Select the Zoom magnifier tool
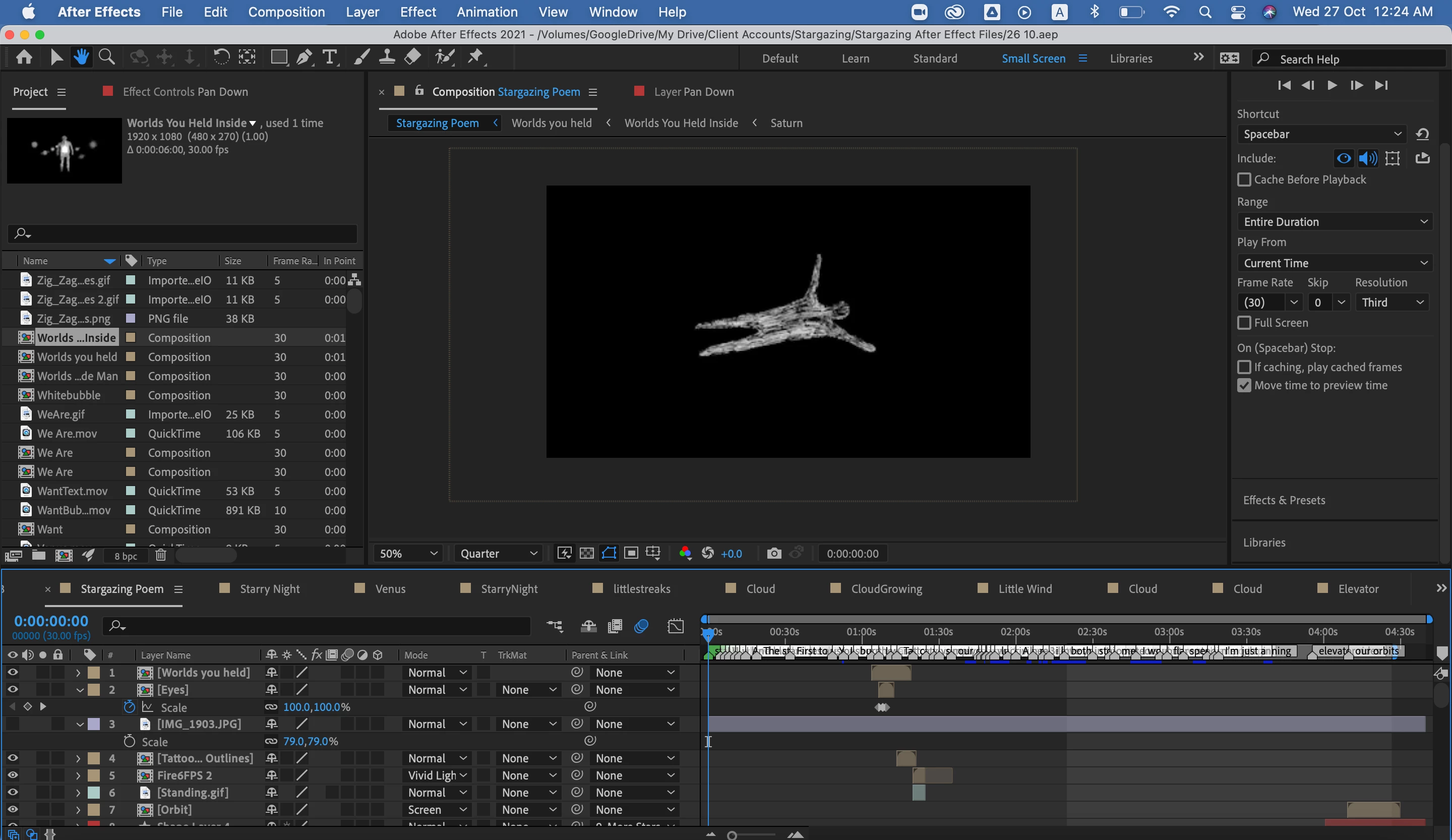Image resolution: width=1452 pixels, height=840 pixels. point(106,56)
